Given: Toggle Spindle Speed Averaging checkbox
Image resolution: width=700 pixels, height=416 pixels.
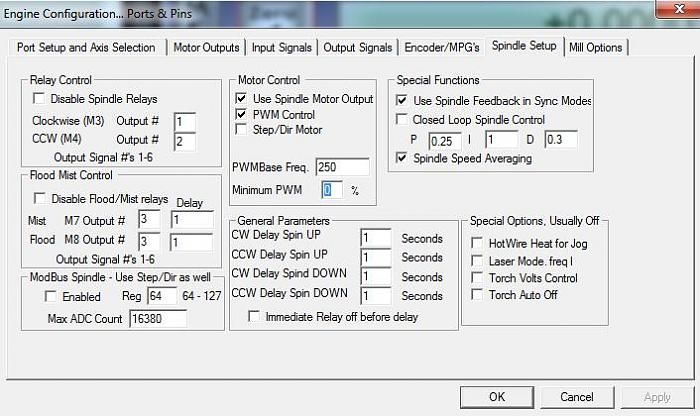Looking at the screenshot, I should (x=402, y=158).
